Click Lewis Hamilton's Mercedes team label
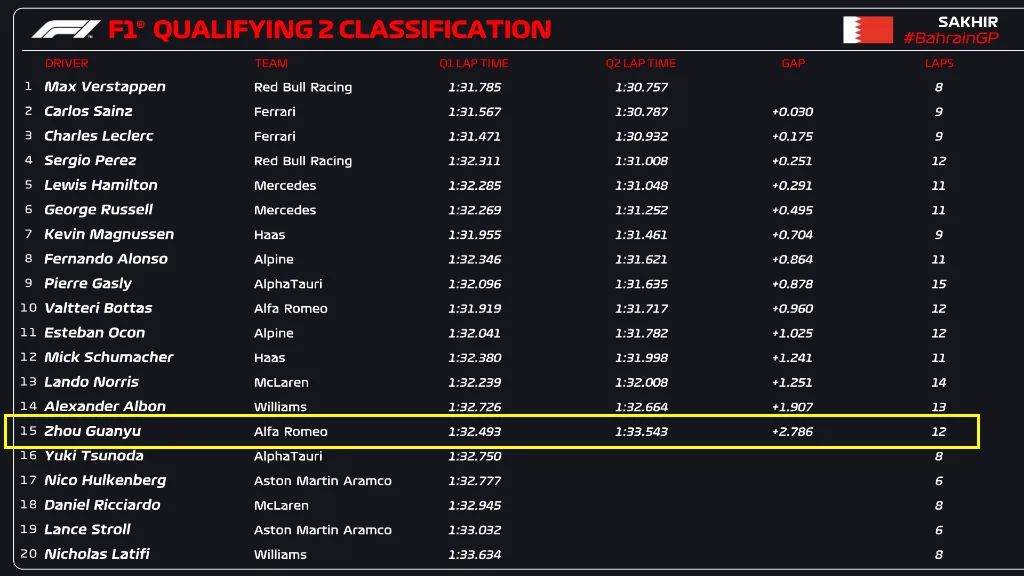Image resolution: width=1024 pixels, height=576 pixels. point(285,185)
